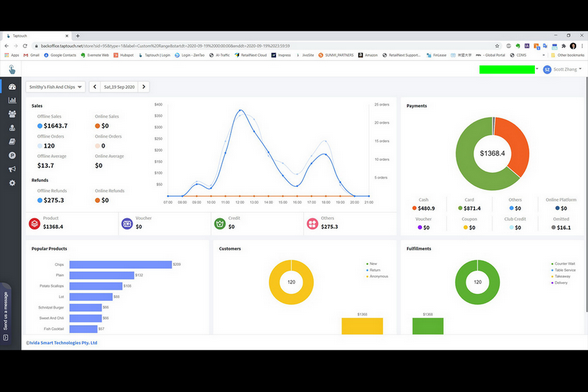Image resolution: width=588 pixels, height=392 pixels.
Task: Open the megaphone marketing sidebar icon
Action: pos(12,169)
